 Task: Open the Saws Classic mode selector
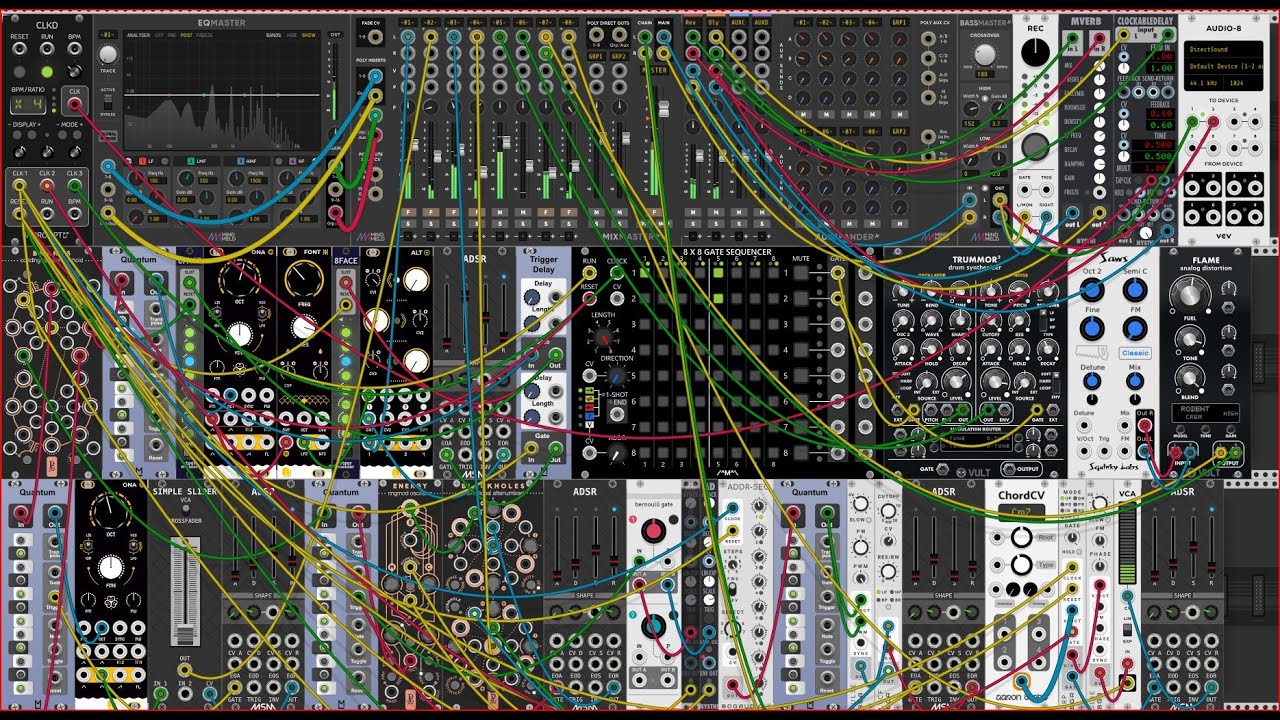pos(1135,353)
